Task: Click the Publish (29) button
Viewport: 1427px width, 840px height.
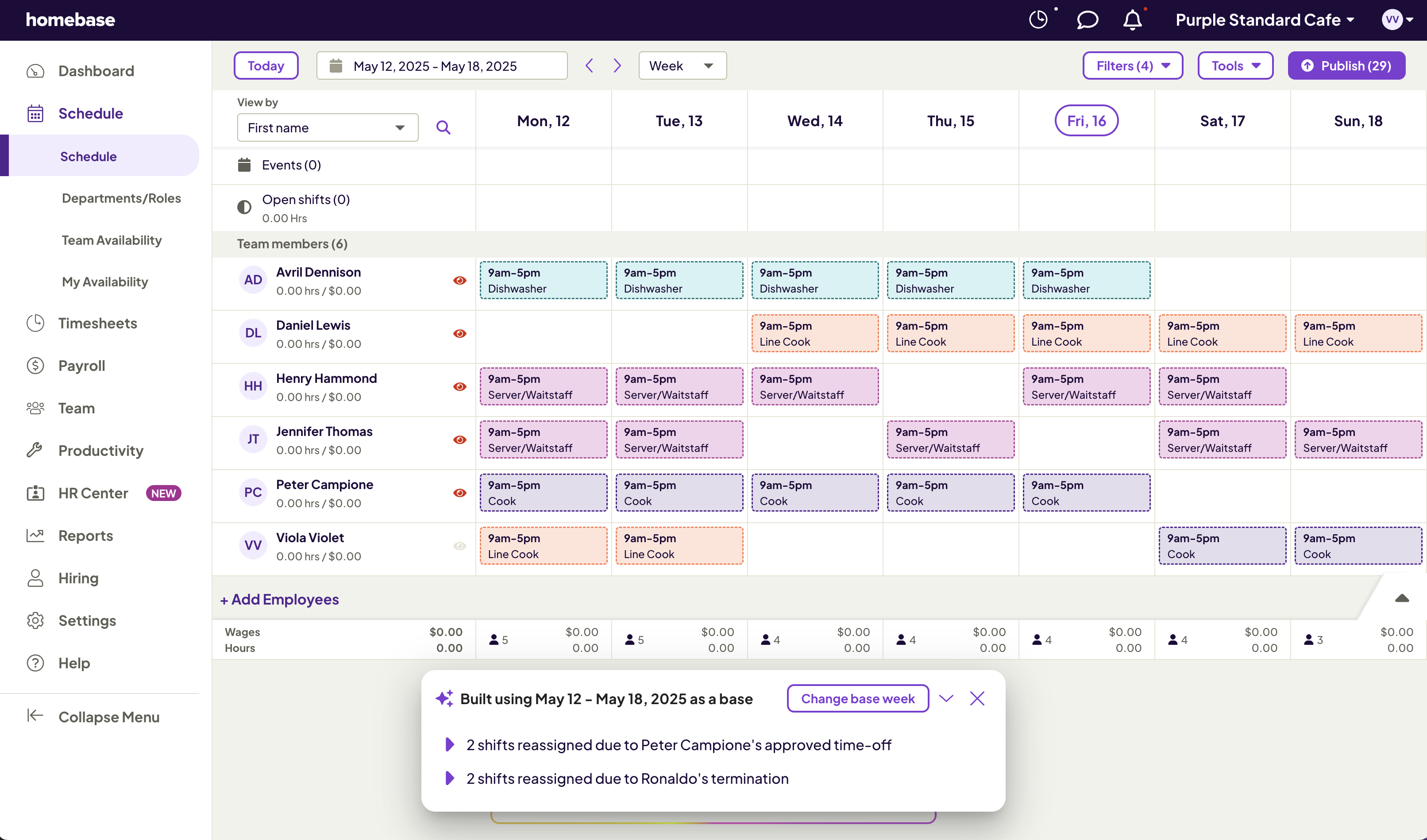Action: pos(1346,65)
